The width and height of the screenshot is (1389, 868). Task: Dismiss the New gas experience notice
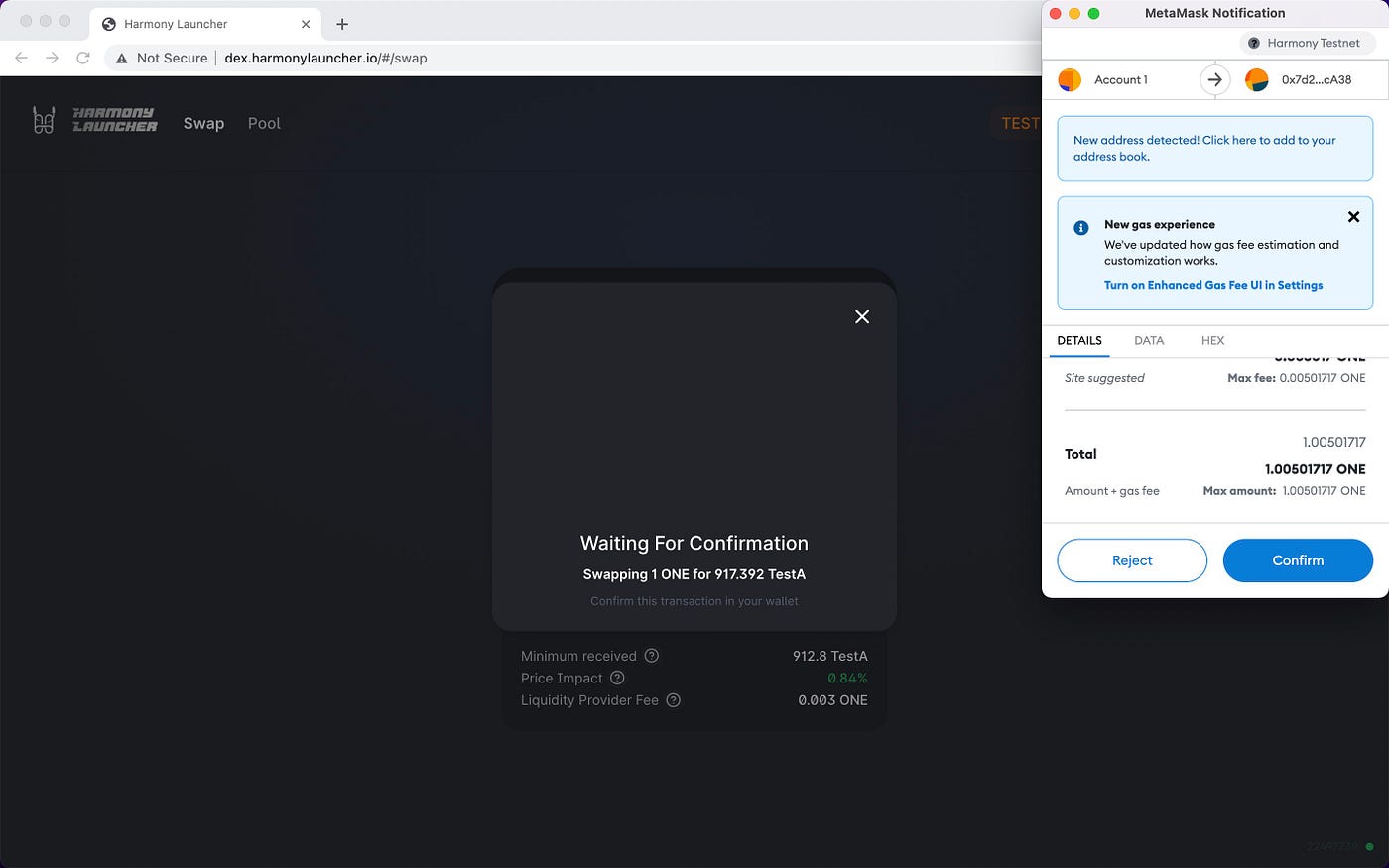point(1353,217)
